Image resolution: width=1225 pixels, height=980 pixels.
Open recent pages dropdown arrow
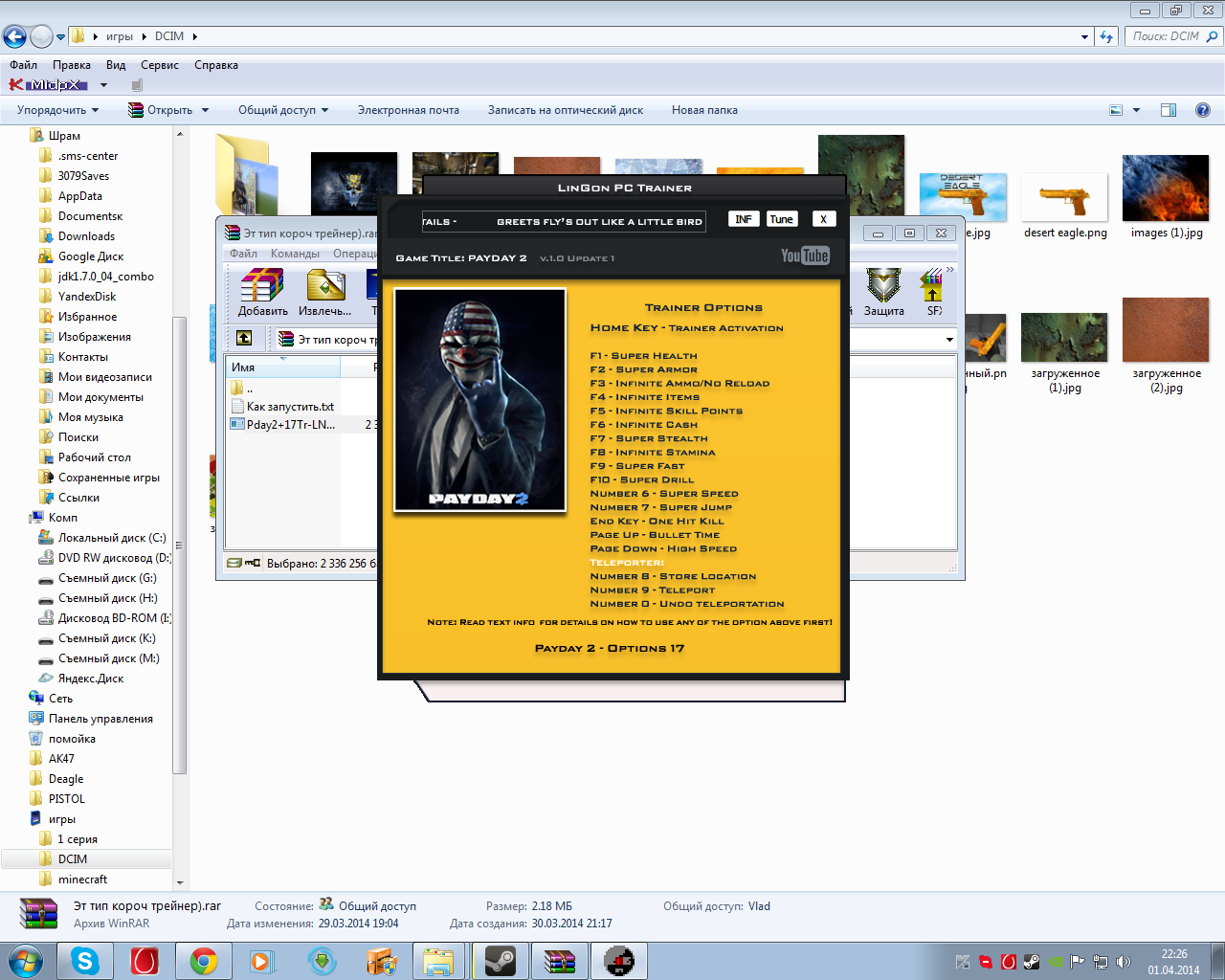point(60,37)
